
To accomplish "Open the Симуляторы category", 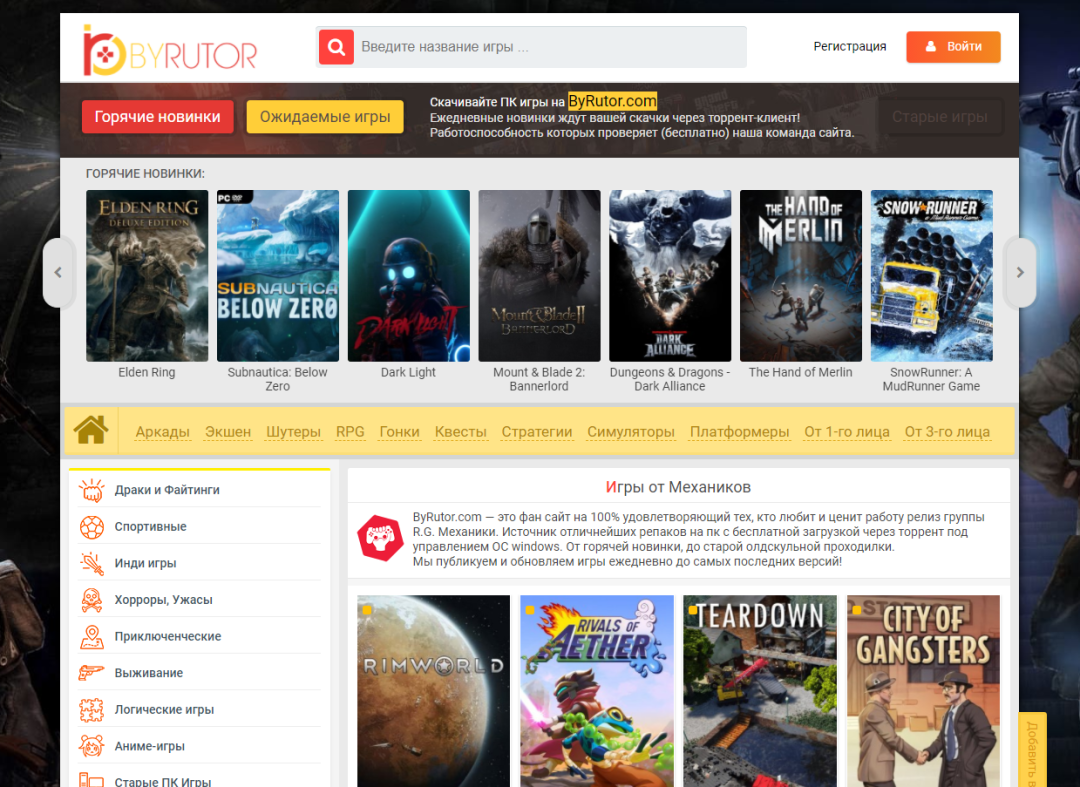I will 631,432.
